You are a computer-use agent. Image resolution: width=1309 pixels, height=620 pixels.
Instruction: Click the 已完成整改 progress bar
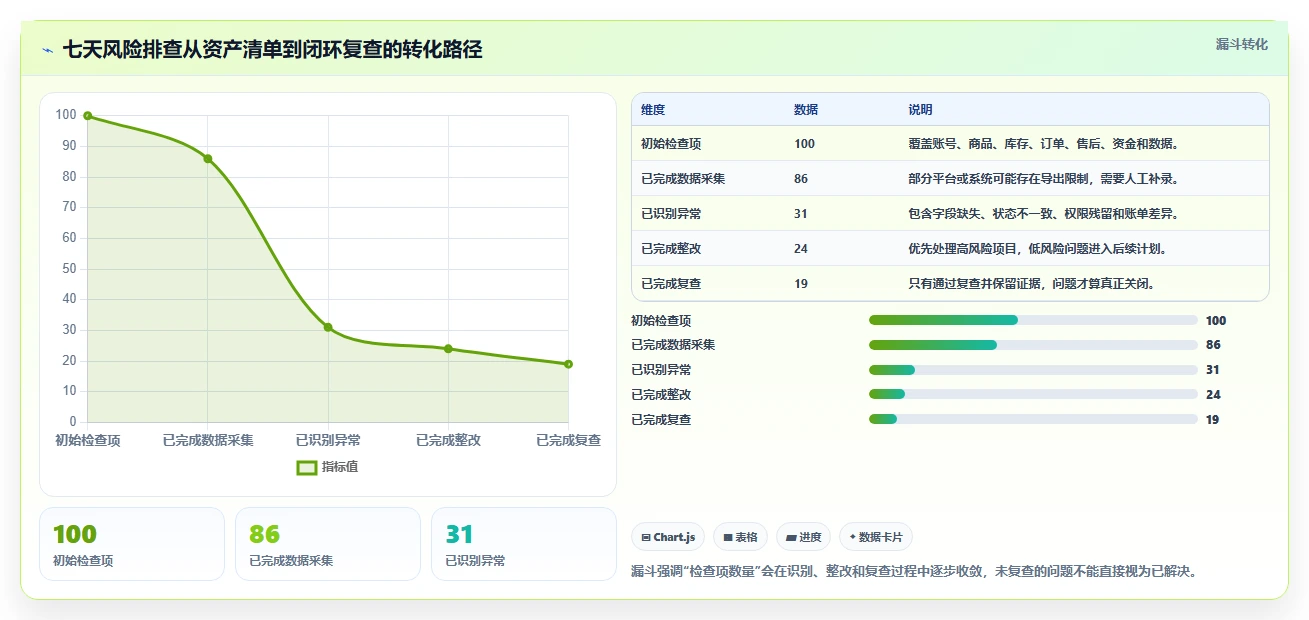coord(1033,395)
